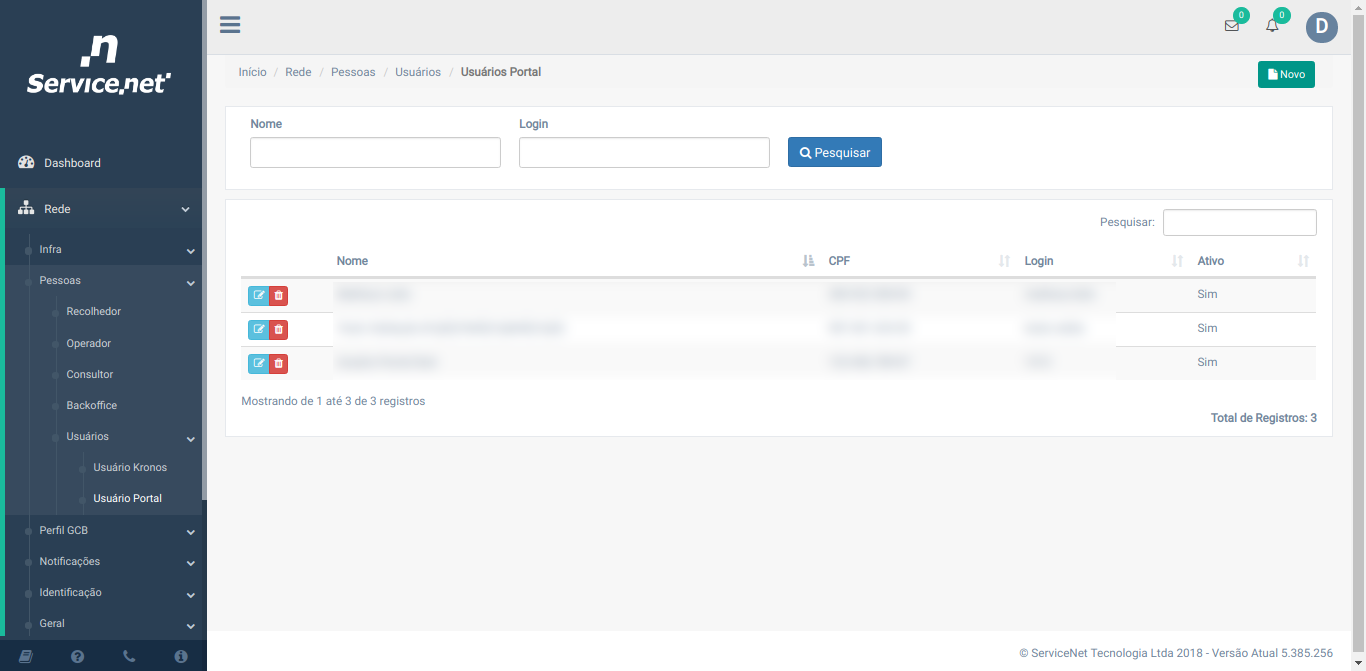Open the phone icon in sidebar footer
1366x671 pixels.
click(129, 657)
